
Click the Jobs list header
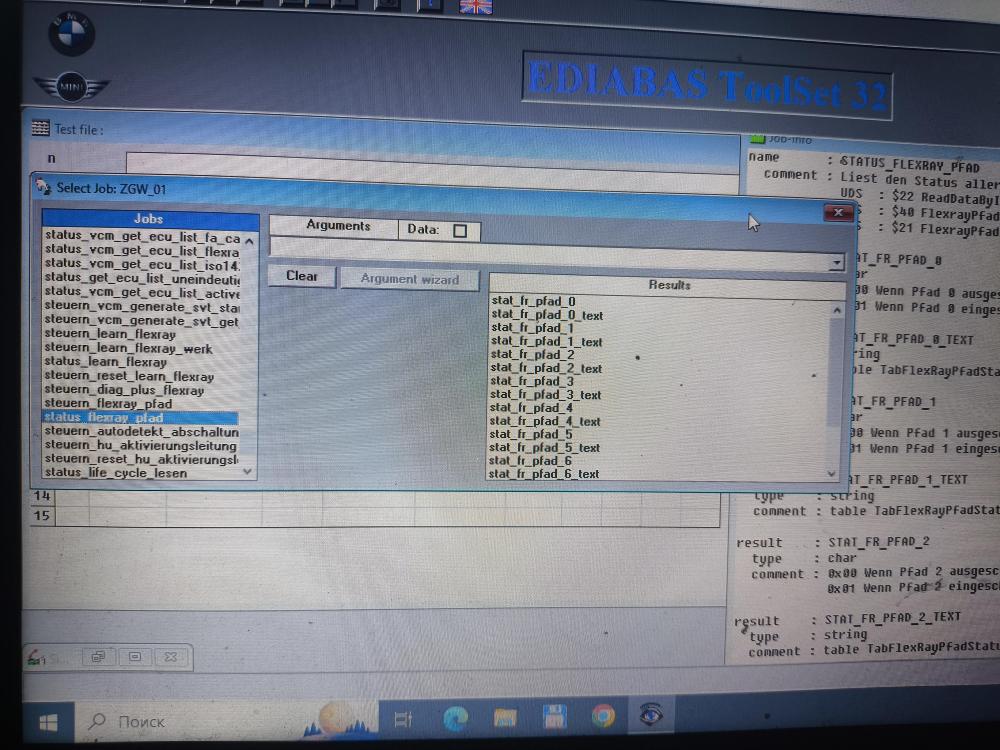[149, 218]
